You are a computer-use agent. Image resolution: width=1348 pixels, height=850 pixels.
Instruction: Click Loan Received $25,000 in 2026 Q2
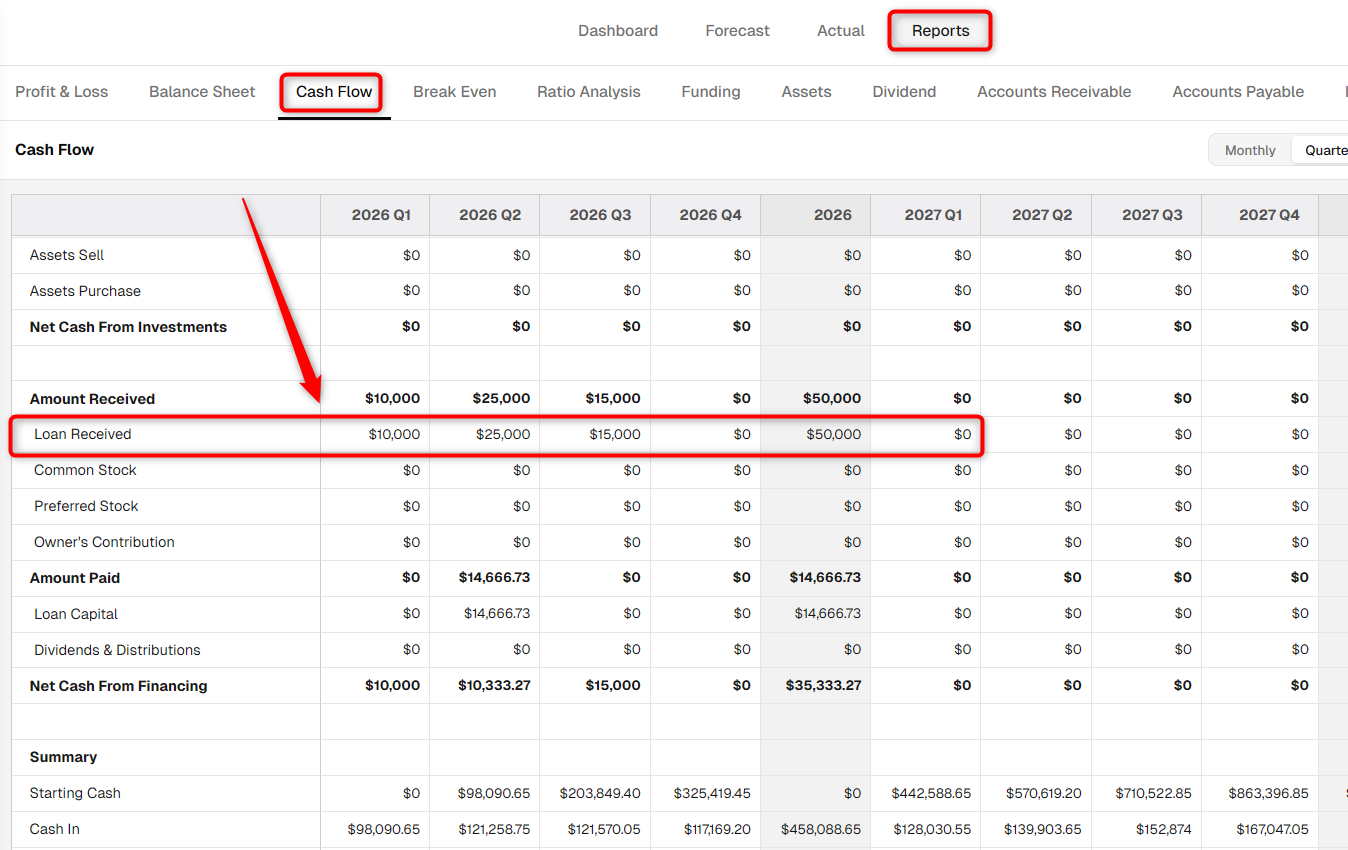(502, 434)
